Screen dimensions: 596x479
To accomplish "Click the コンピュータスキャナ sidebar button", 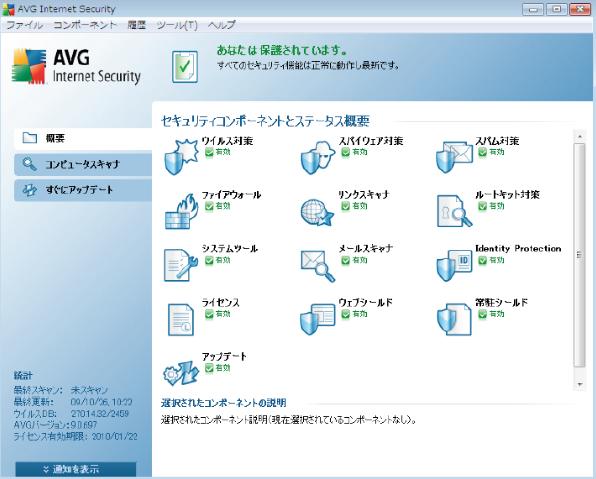I will coord(83,164).
